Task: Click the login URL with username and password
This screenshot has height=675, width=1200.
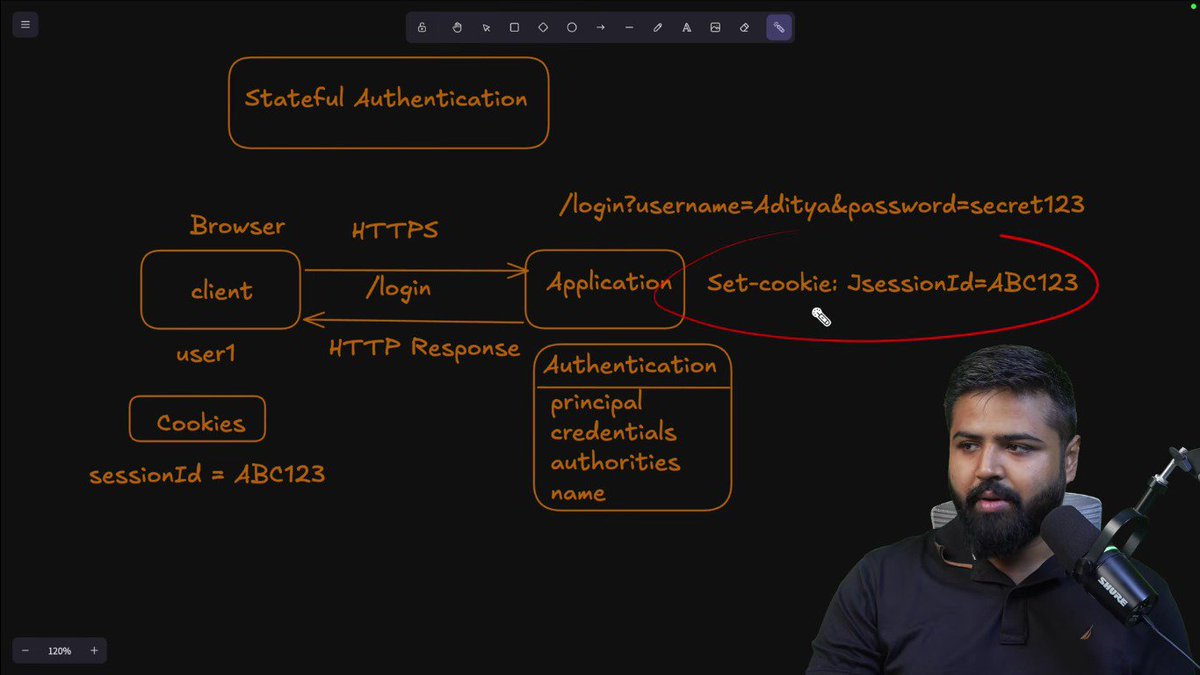Action: [x=822, y=205]
